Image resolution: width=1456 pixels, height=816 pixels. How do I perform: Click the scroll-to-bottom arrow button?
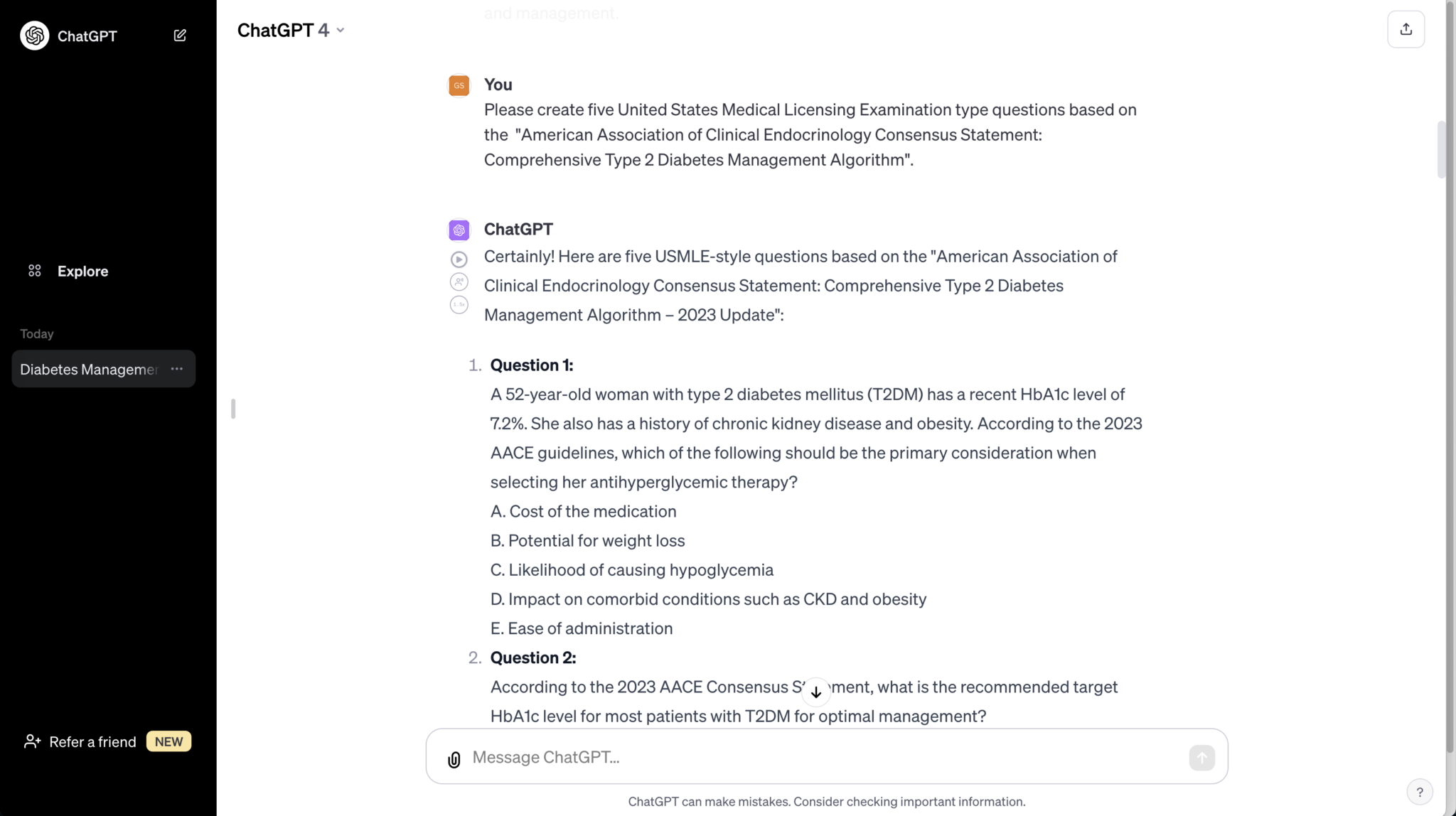[816, 692]
